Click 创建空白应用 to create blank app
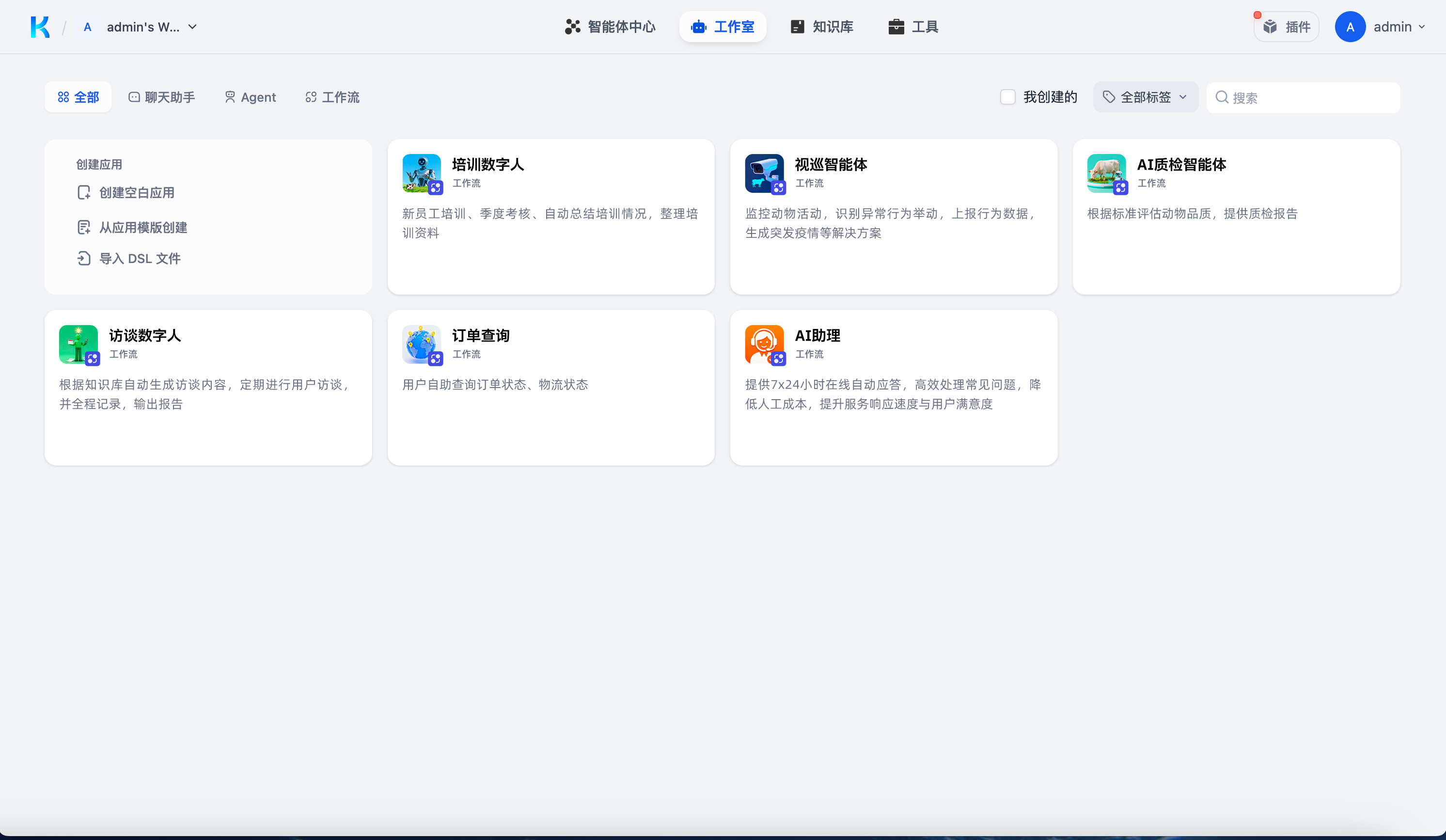This screenshot has height=840, width=1446. pyautogui.click(x=137, y=193)
